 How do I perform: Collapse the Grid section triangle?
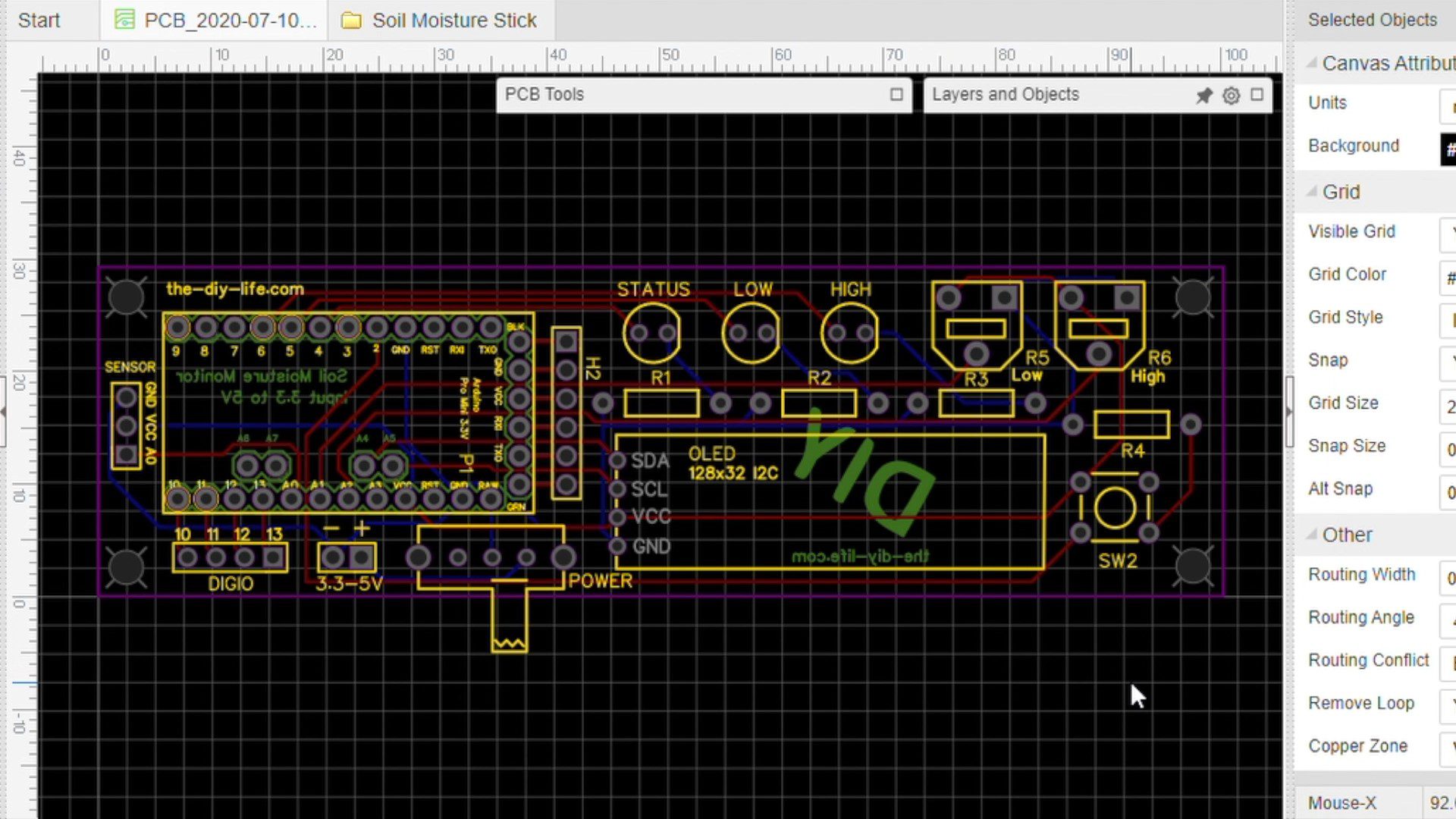pos(1312,192)
